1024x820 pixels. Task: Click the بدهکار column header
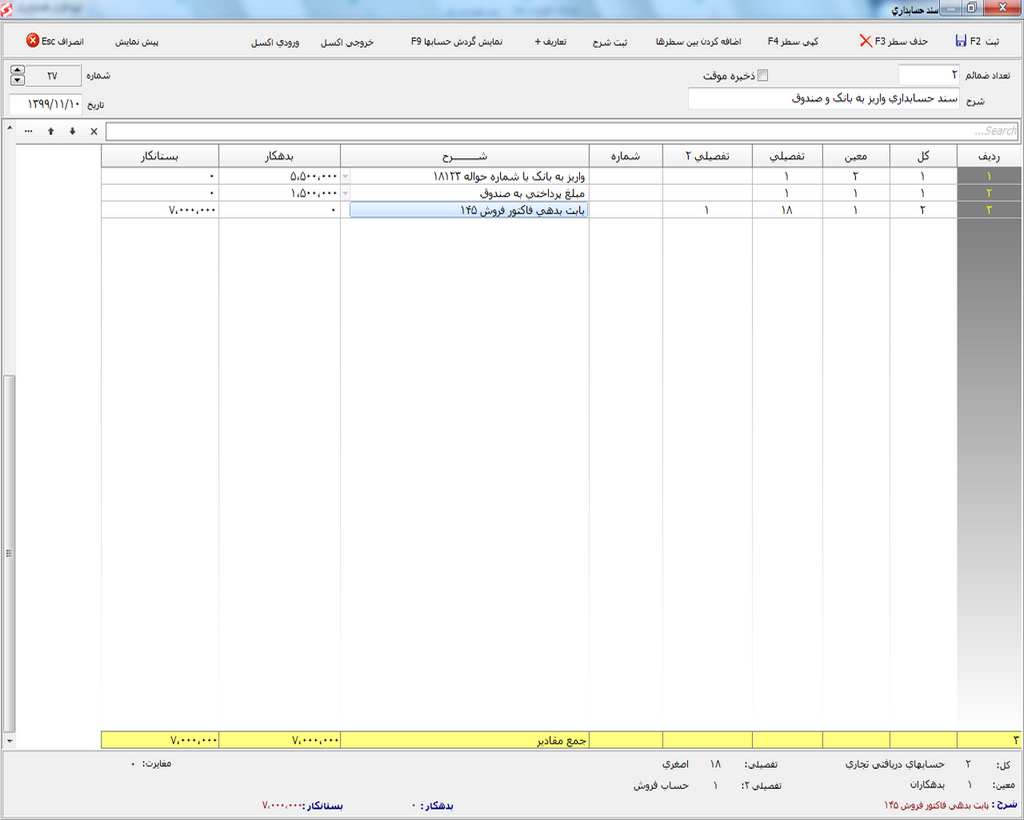point(280,156)
